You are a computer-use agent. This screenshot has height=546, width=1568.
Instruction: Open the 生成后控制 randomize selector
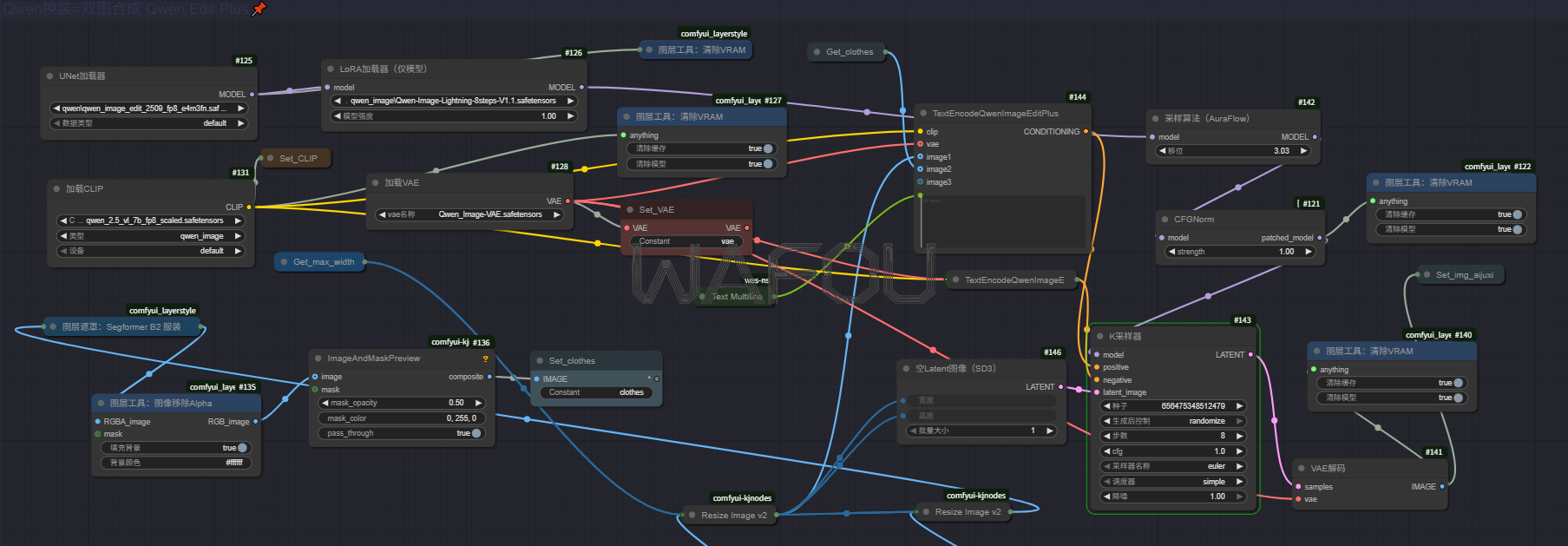coord(1171,421)
